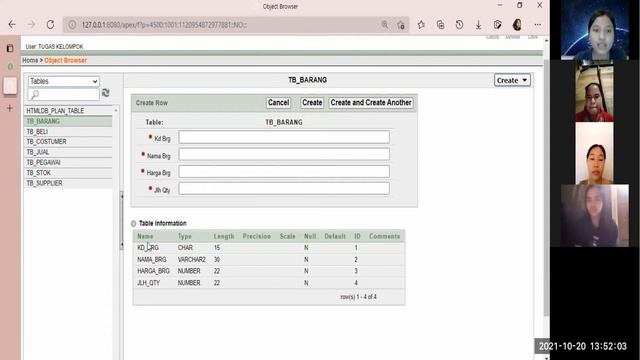Select the TB_JUAL table

[x=68, y=152]
